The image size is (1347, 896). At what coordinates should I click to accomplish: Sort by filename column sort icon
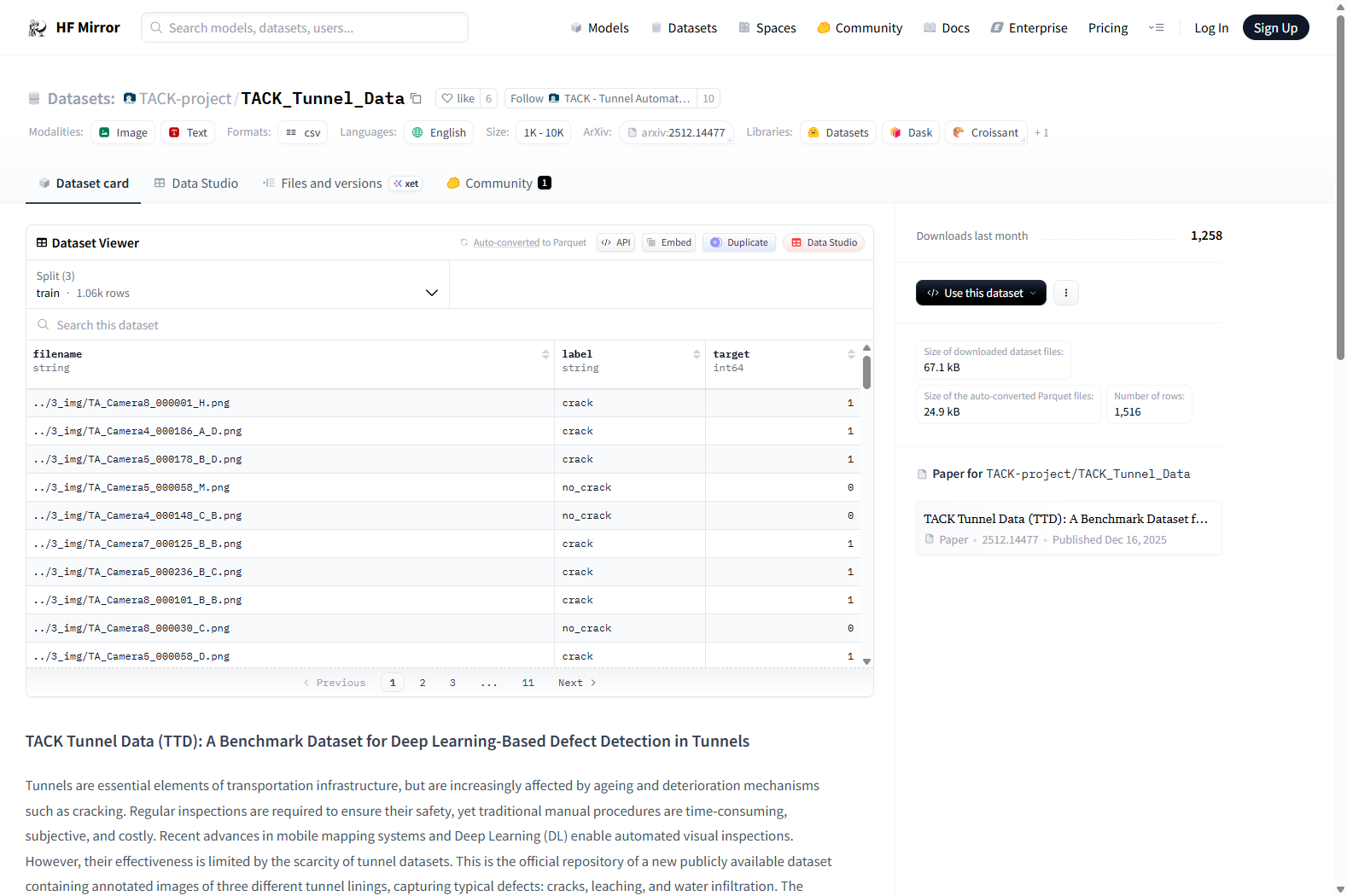(x=545, y=354)
